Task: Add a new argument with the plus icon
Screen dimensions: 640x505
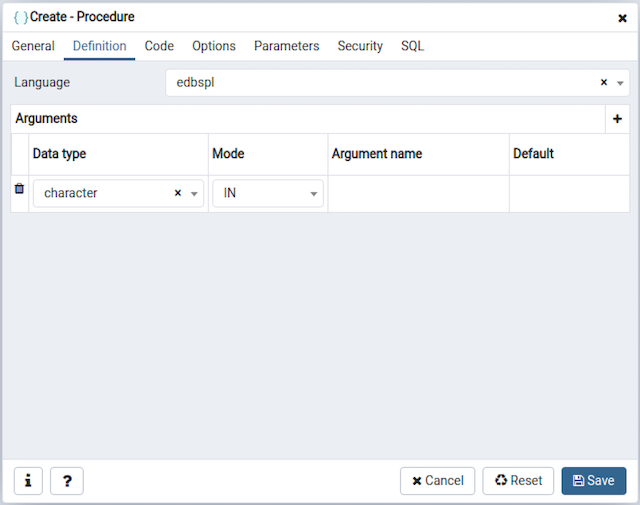Action: point(617,119)
